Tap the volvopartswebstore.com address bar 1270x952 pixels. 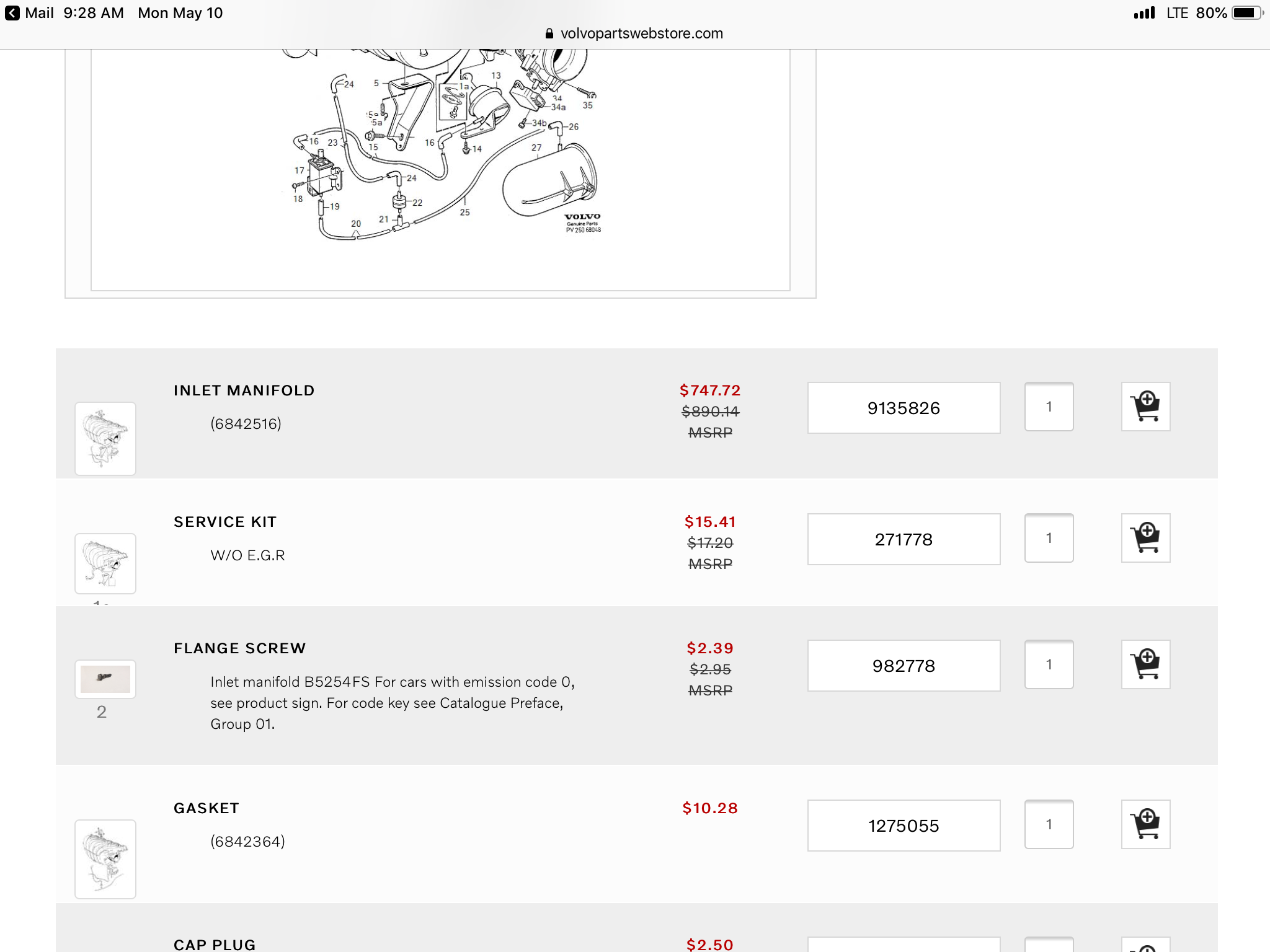[x=641, y=33]
